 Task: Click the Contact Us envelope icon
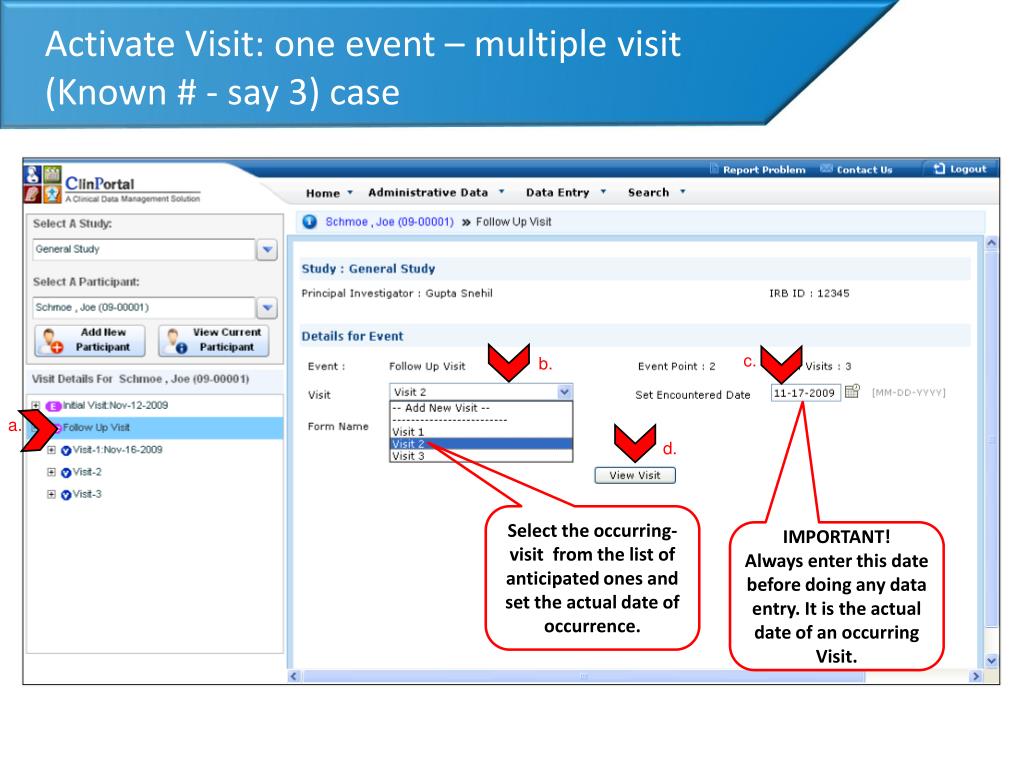click(x=826, y=168)
